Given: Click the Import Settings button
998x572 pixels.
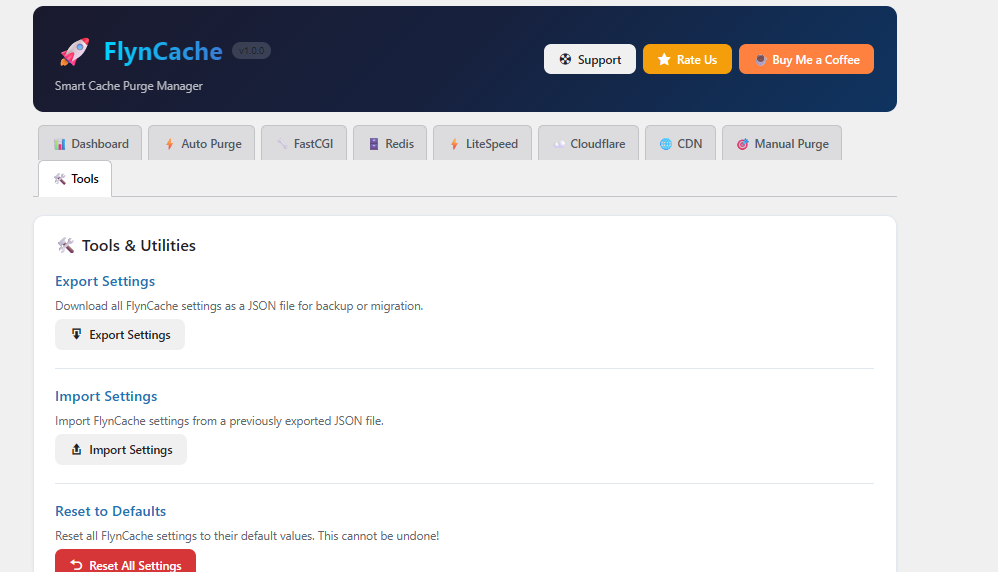Looking at the screenshot, I should coord(121,450).
